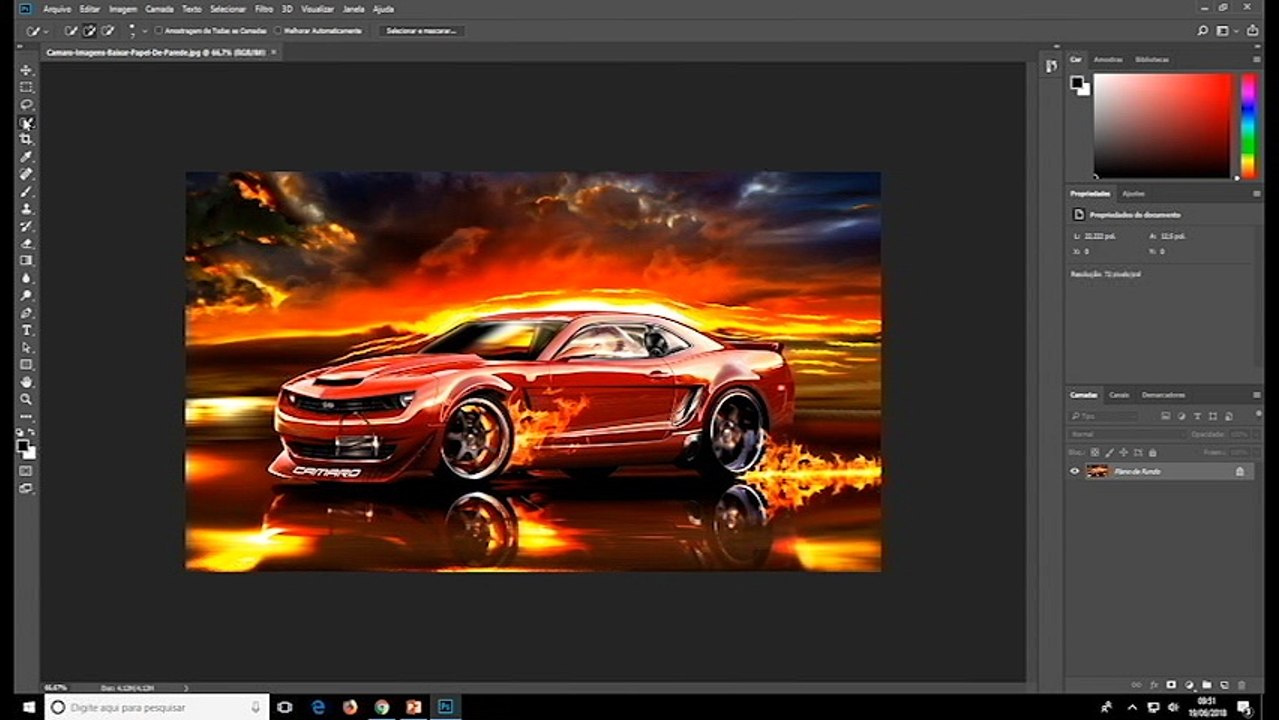Open the layer filter Tipo dropdown
Image resolution: width=1279 pixels, height=720 pixels.
(1104, 415)
